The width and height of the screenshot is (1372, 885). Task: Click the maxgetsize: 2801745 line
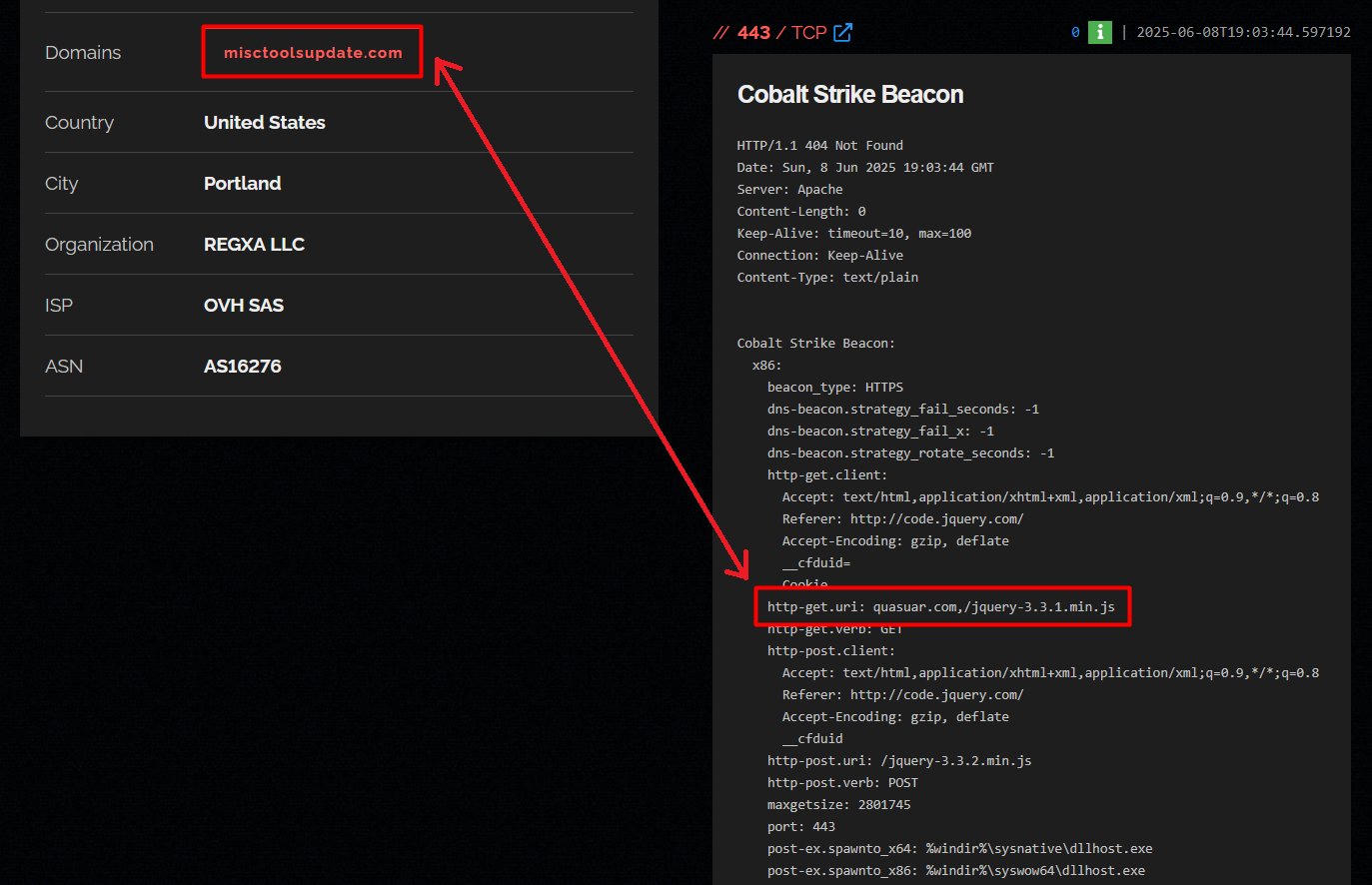pos(839,805)
